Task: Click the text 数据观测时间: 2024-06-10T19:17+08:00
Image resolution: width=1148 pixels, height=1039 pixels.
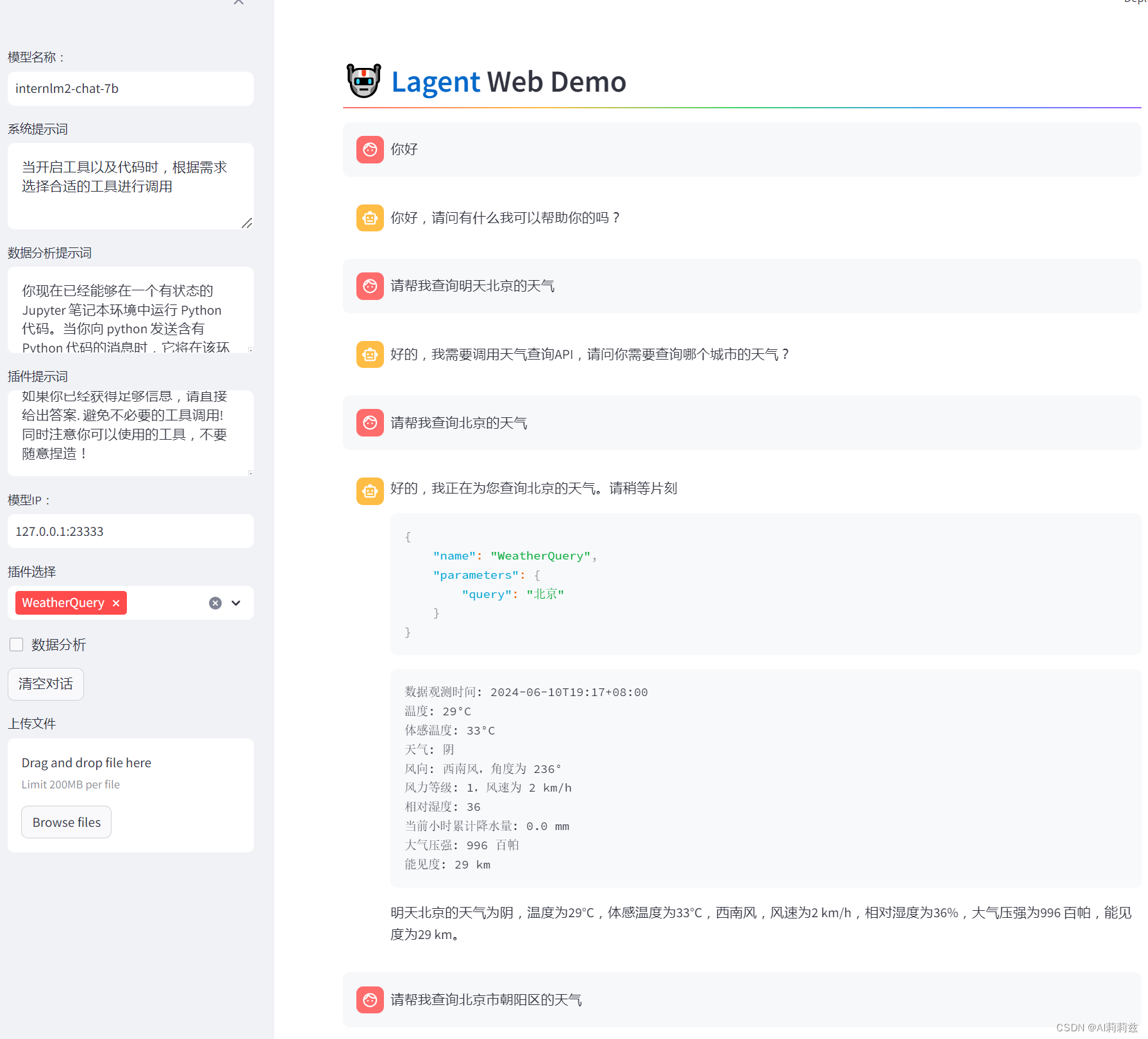Action: tap(526, 692)
